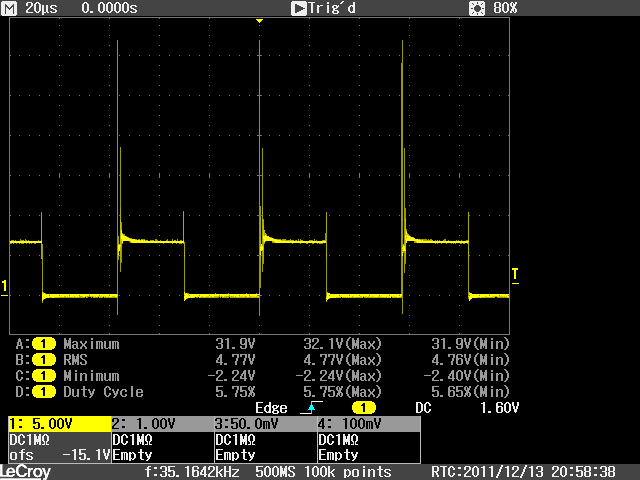Click channel badge in Minimum measurement row
The width and height of the screenshot is (640, 480).
tap(44, 376)
